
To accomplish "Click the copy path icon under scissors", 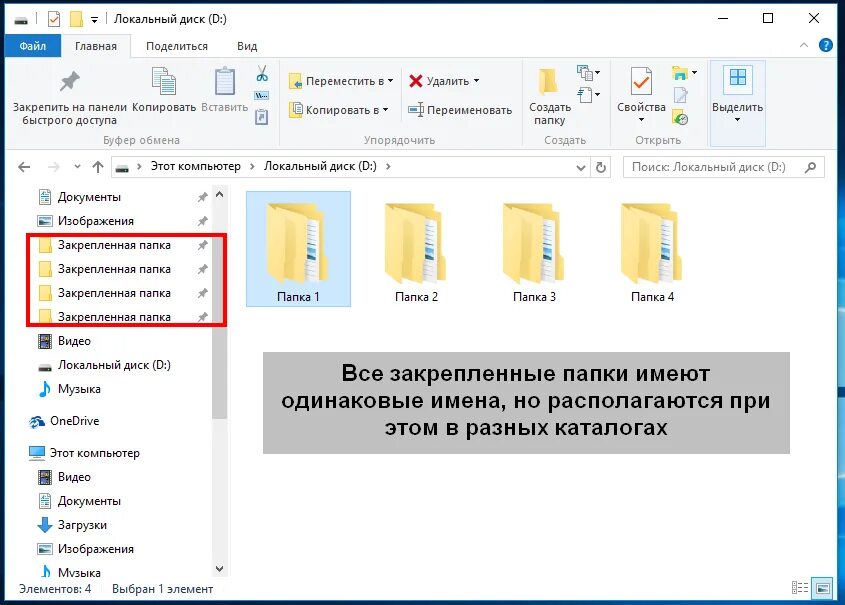I will (262, 95).
